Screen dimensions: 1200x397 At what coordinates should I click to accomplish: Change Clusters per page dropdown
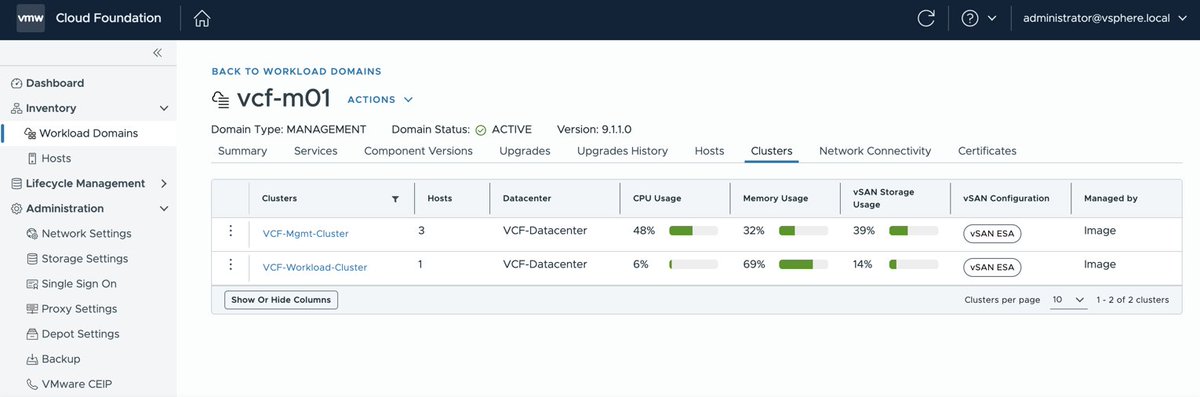click(x=1068, y=300)
